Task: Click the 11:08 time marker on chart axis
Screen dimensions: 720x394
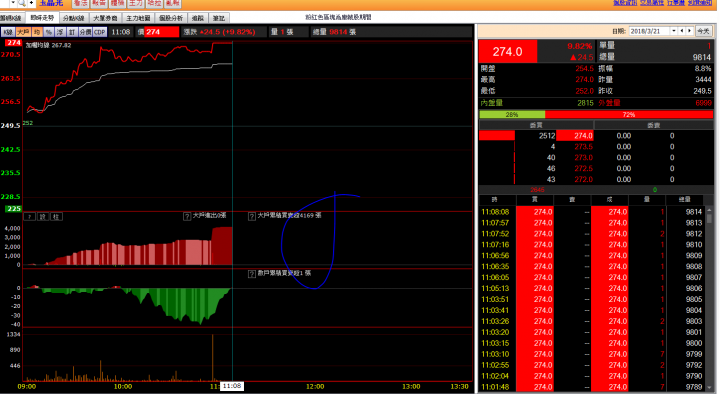Action: pyautogui.click(x=232, y=386)
